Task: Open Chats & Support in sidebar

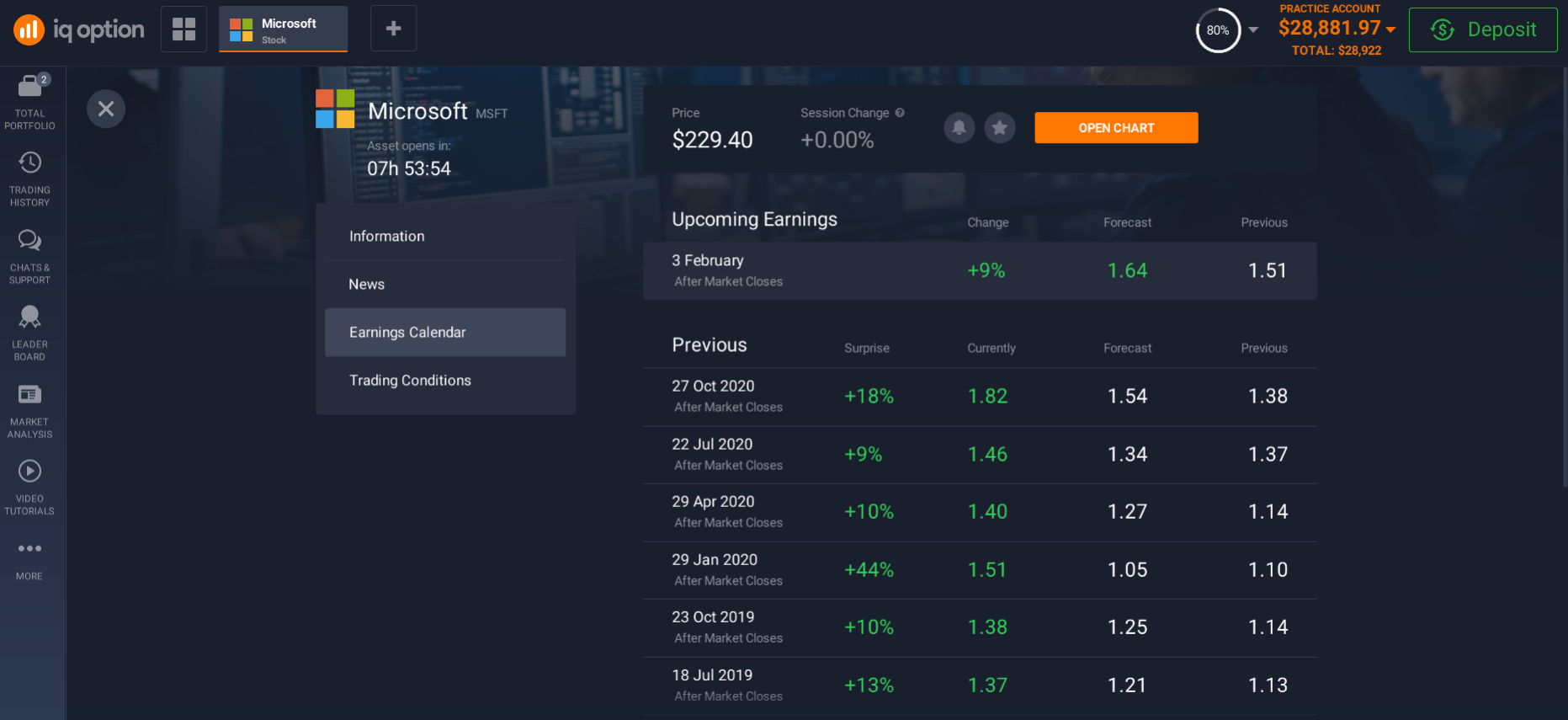Action: point(30,256)
